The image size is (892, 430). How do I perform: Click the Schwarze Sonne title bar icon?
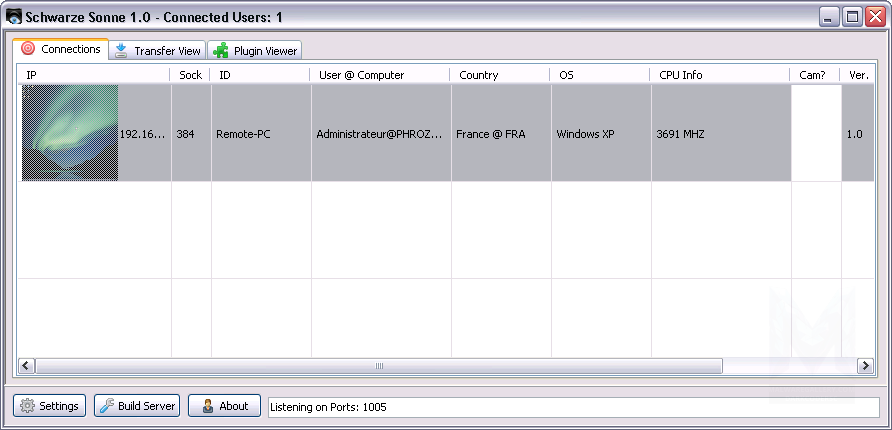(x=15, y=16)
